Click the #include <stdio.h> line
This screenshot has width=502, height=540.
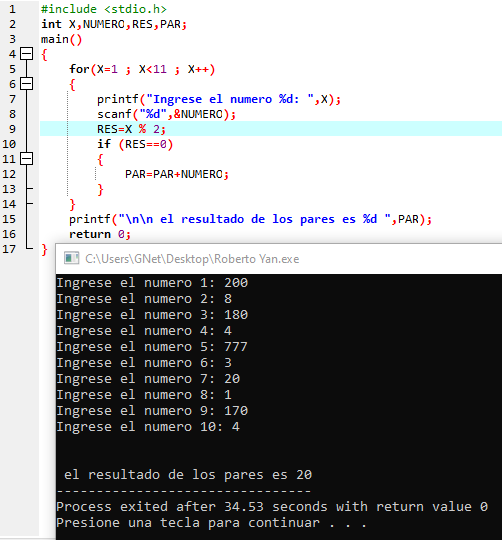coord(104,9)
